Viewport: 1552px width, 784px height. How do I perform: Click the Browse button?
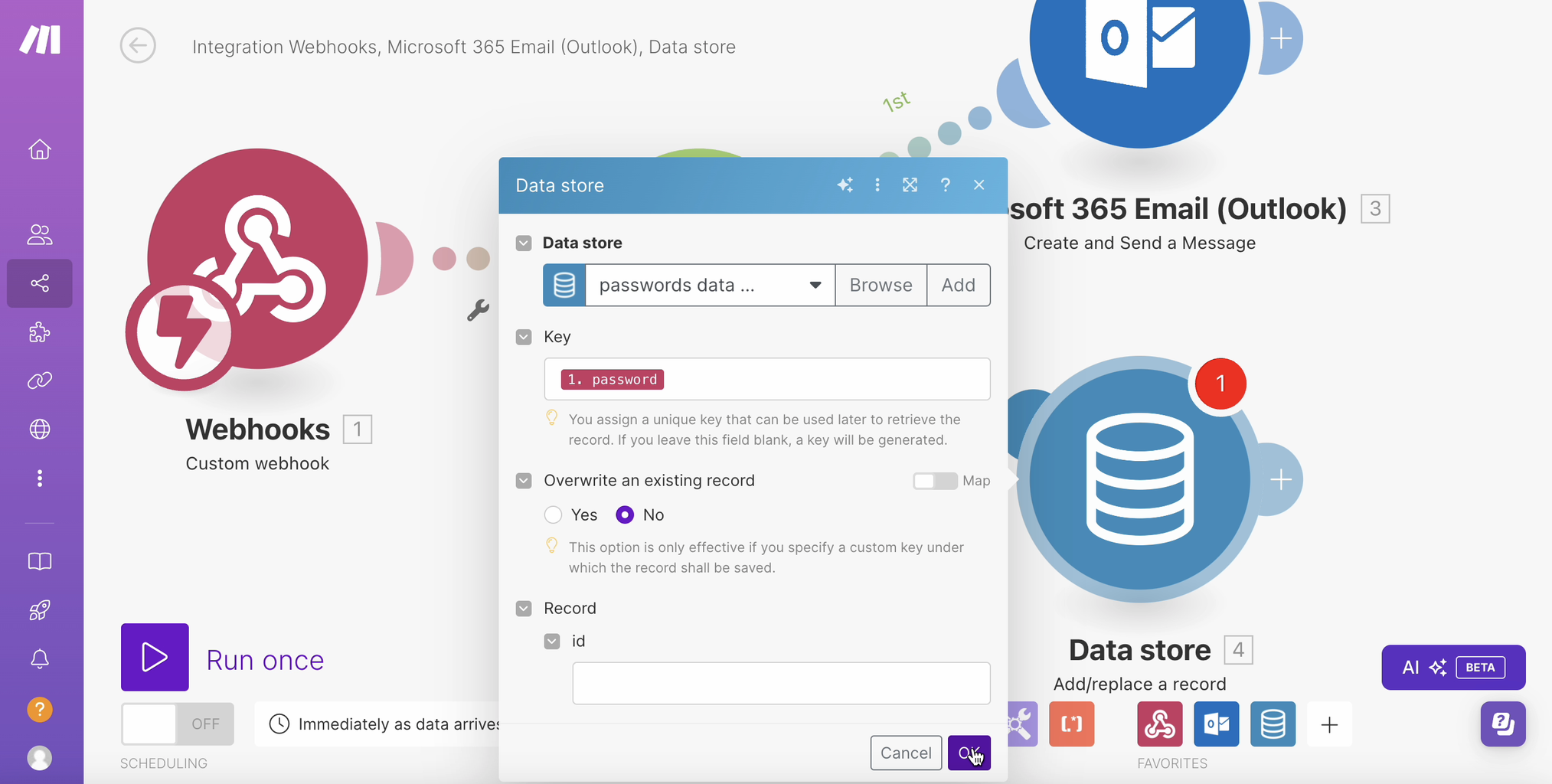(x=881, y=286)
